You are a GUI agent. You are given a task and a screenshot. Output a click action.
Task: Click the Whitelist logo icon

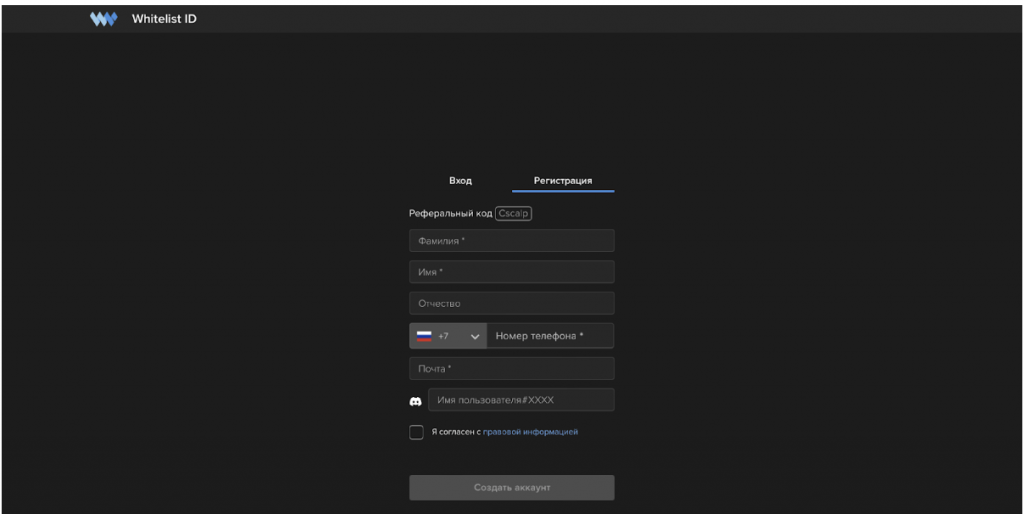104,19
